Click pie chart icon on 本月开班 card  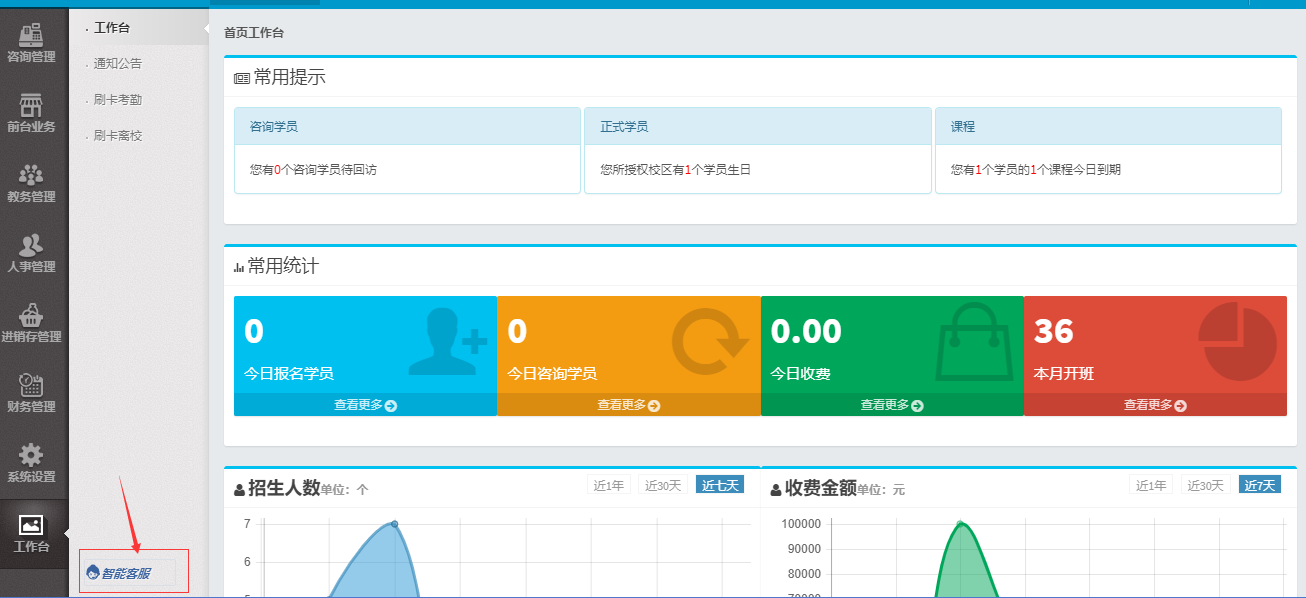pos(1238,341)
